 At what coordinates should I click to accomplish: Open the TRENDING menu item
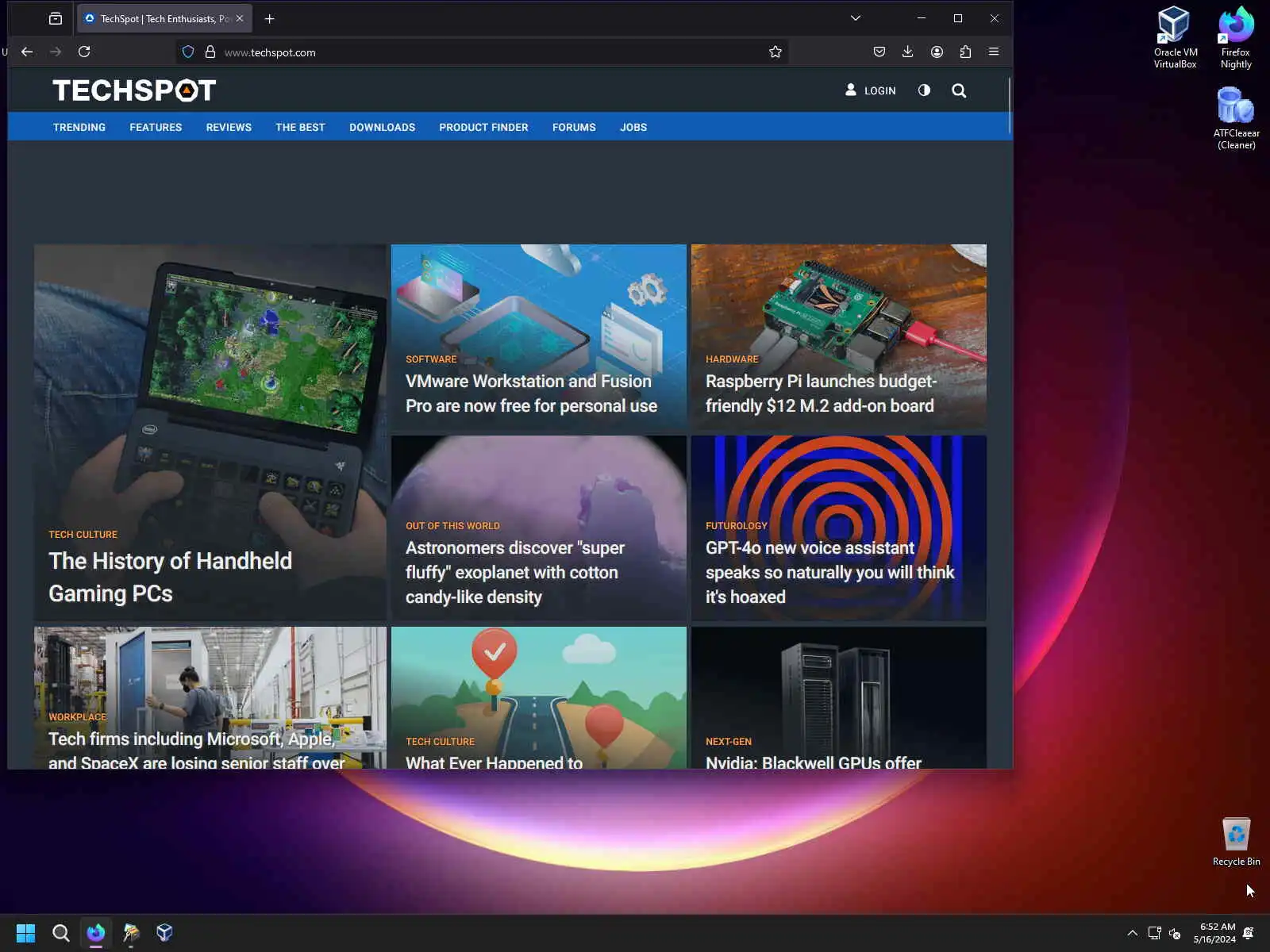(79, 127)
